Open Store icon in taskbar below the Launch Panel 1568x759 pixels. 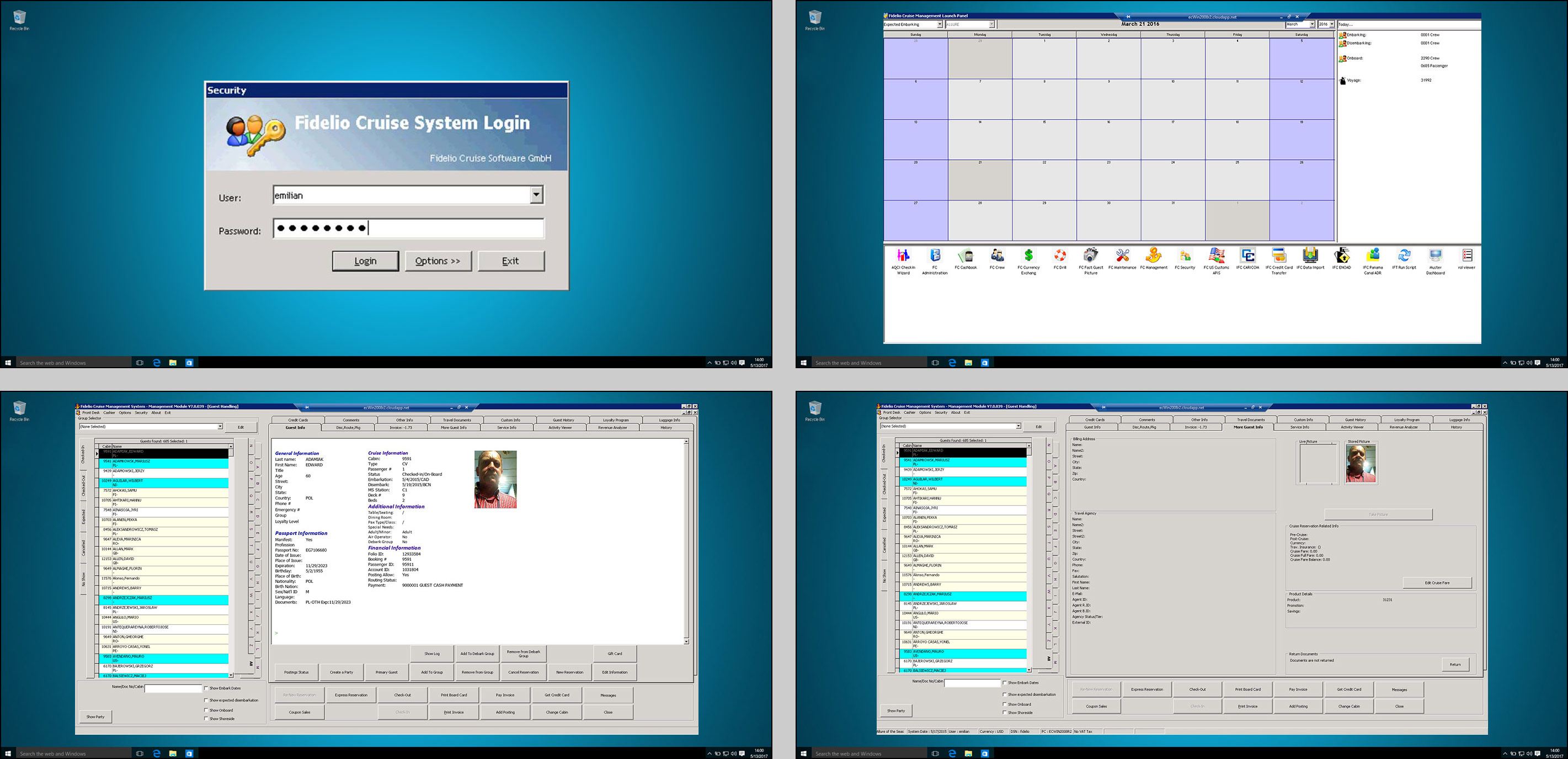coord(985,363)
